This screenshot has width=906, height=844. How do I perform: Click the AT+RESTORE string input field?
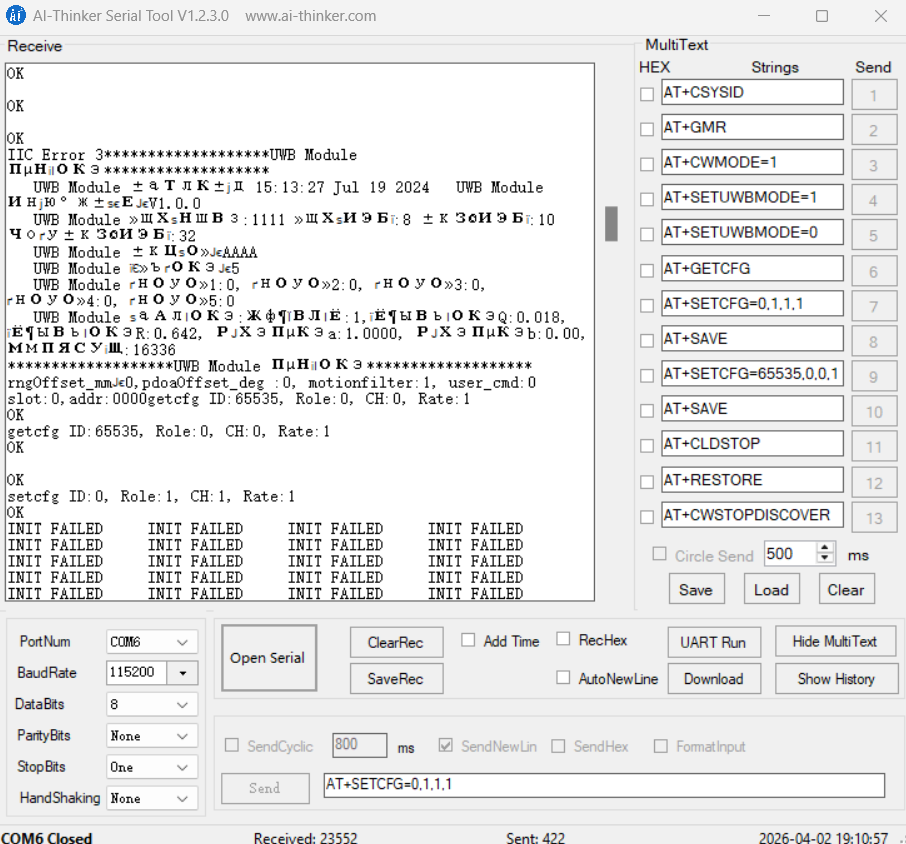[752, 480]
